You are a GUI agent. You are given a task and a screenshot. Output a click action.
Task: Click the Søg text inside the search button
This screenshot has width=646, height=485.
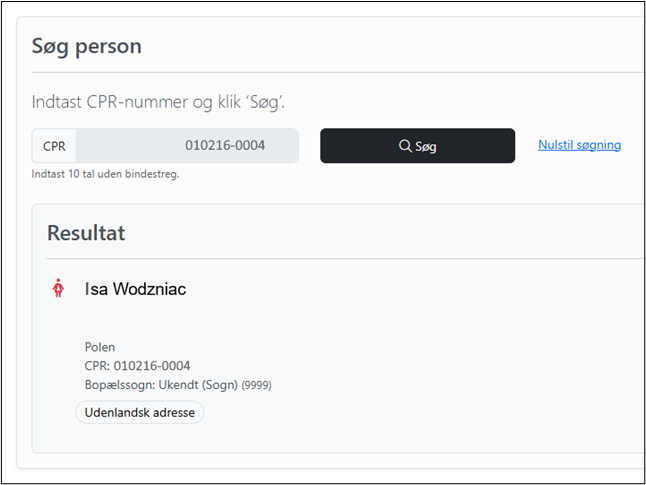(426, 146)
